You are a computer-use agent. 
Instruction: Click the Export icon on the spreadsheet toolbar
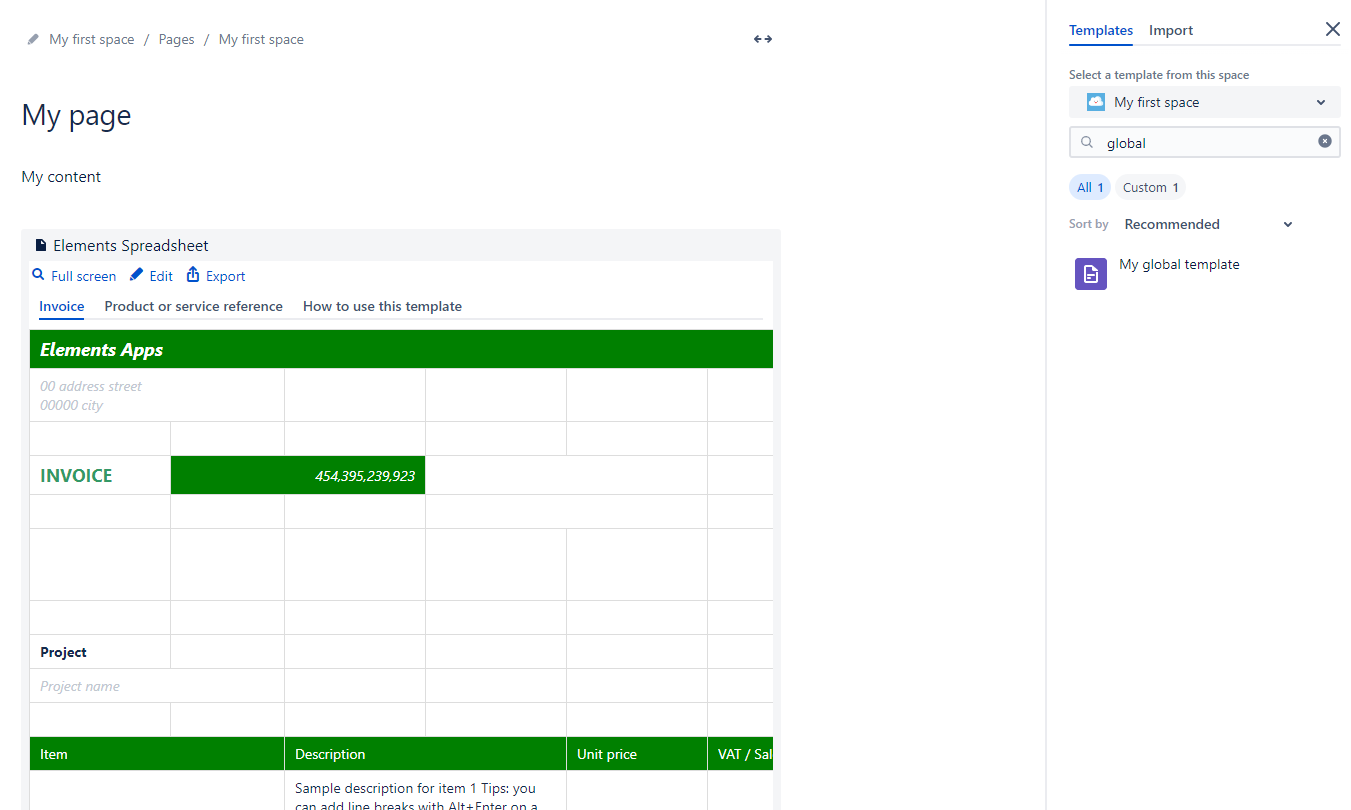point(193,275)
